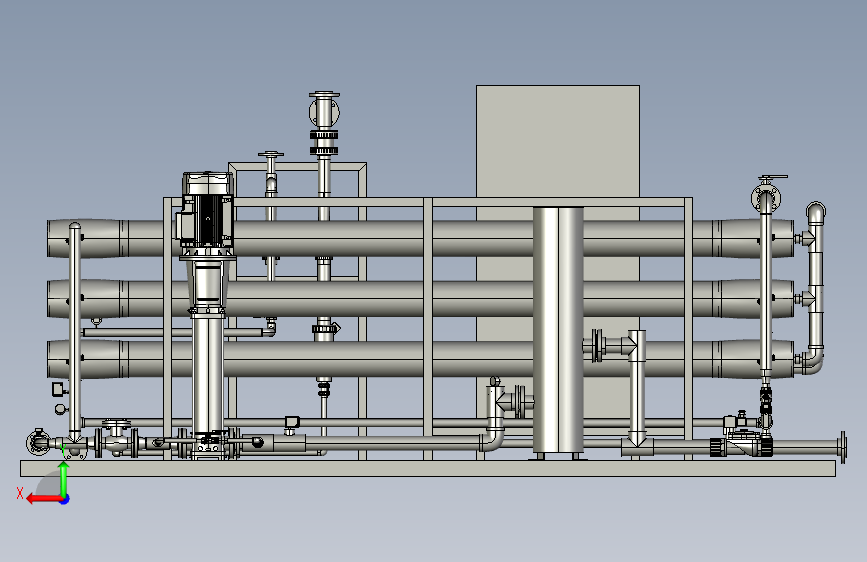This screenshot has height=562, width=867.
Task: Select the black pump motor housing
Action: (x=207, y=211)
